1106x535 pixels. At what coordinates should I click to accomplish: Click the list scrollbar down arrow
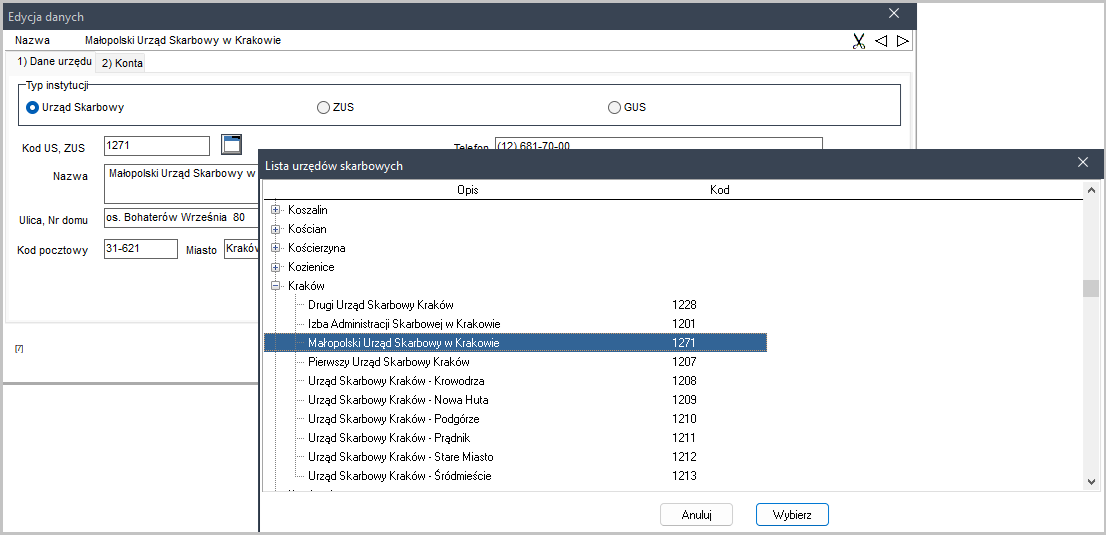click(x=1091, y=481)
